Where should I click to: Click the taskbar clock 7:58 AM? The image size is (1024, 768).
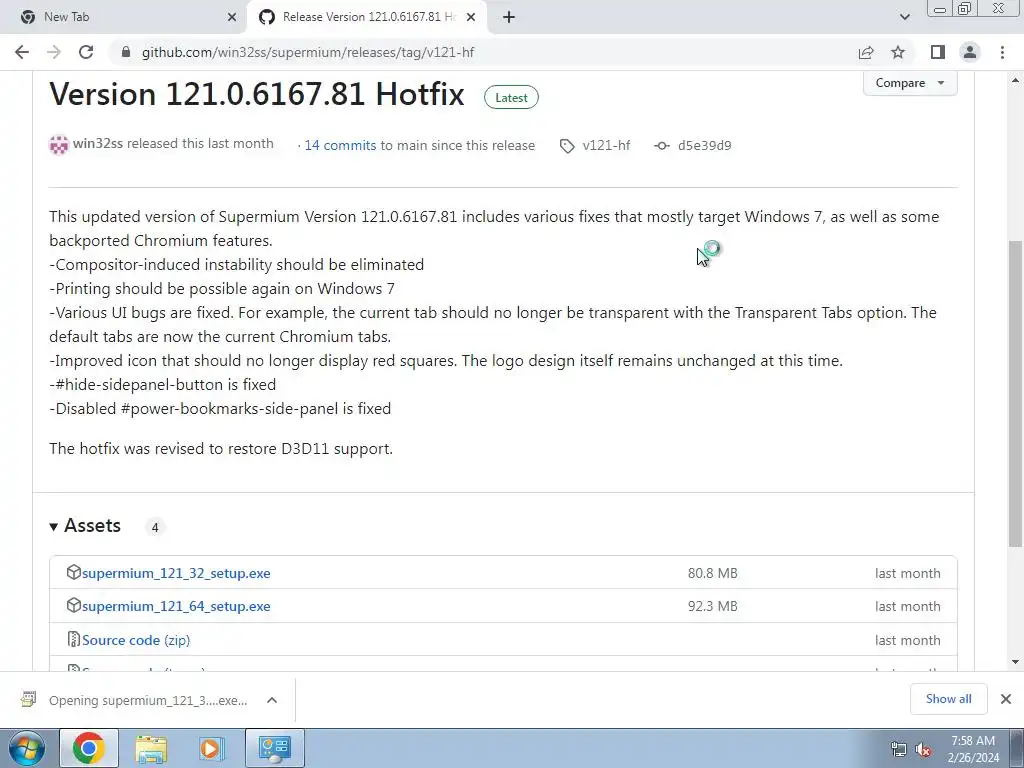click(x=973, y=749)
